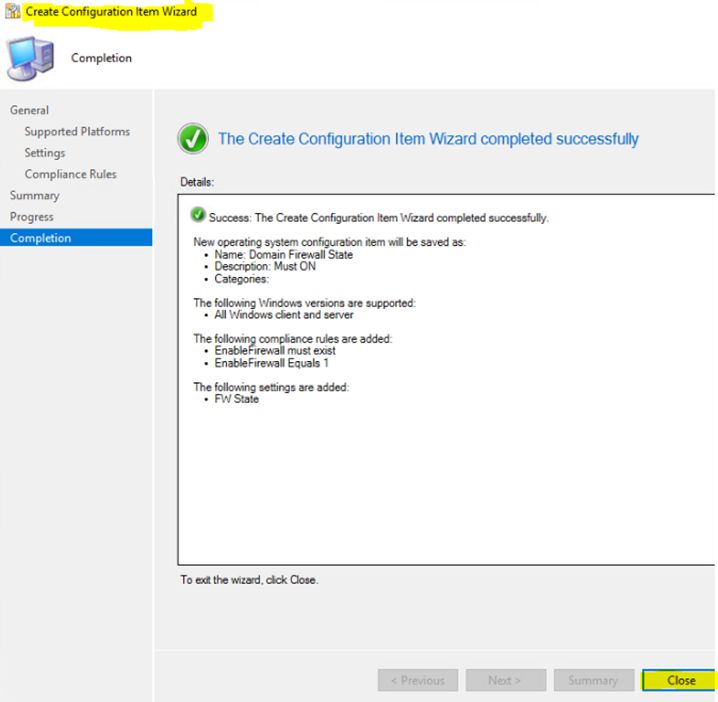Viewport: 718px width, 702px height.
Task: Select the highlighted Completion step
Action: click(x=76, y=238)
